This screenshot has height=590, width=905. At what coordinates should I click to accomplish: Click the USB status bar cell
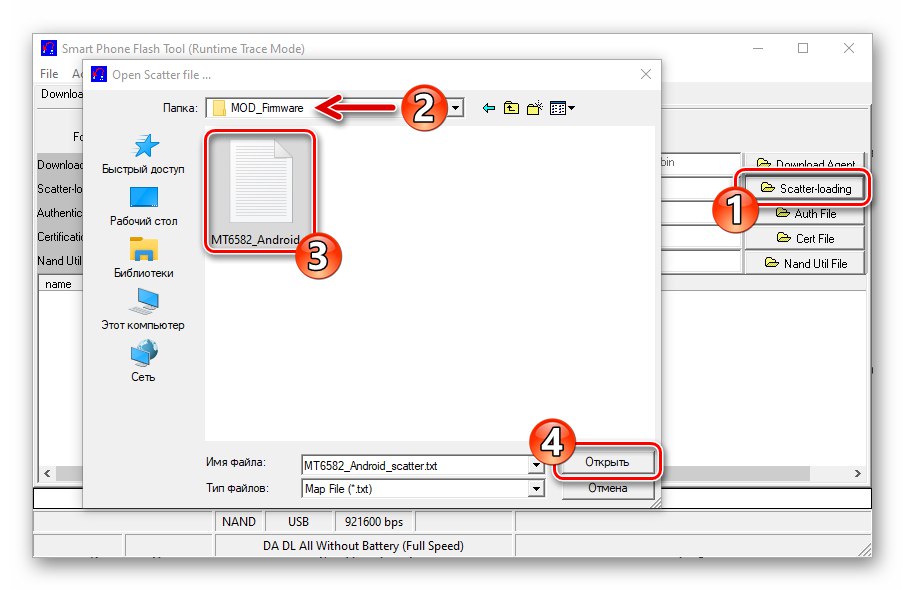click(x=298, y=522)
